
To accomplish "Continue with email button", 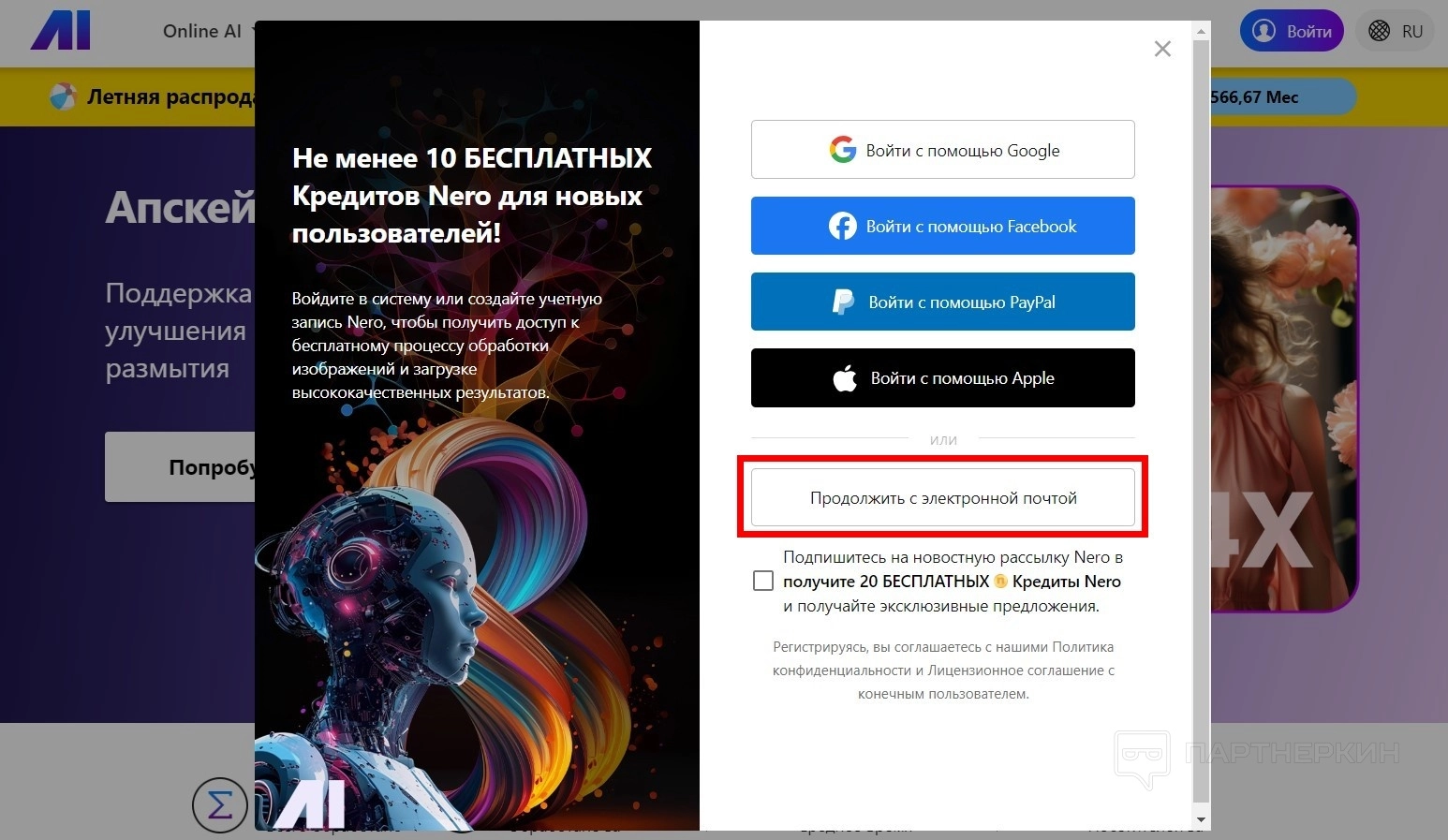I will [943, 497].
